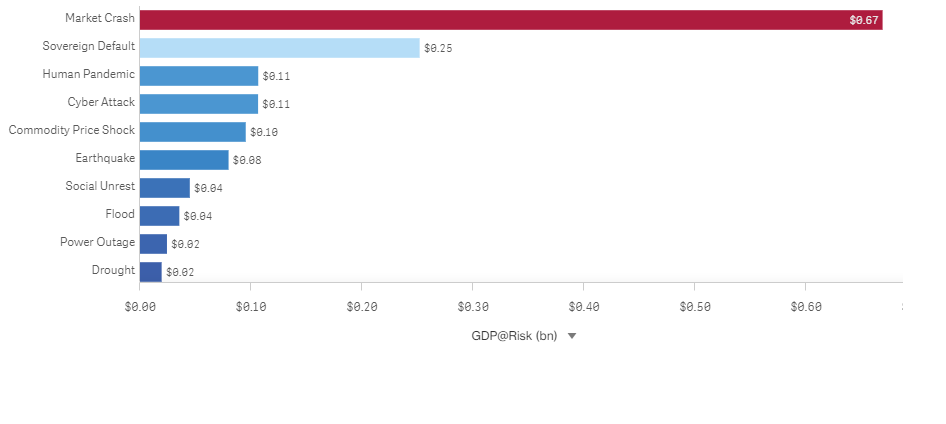Click the Market Crash axis label
The height and width of the screenshot is (424, 946).
100,18
